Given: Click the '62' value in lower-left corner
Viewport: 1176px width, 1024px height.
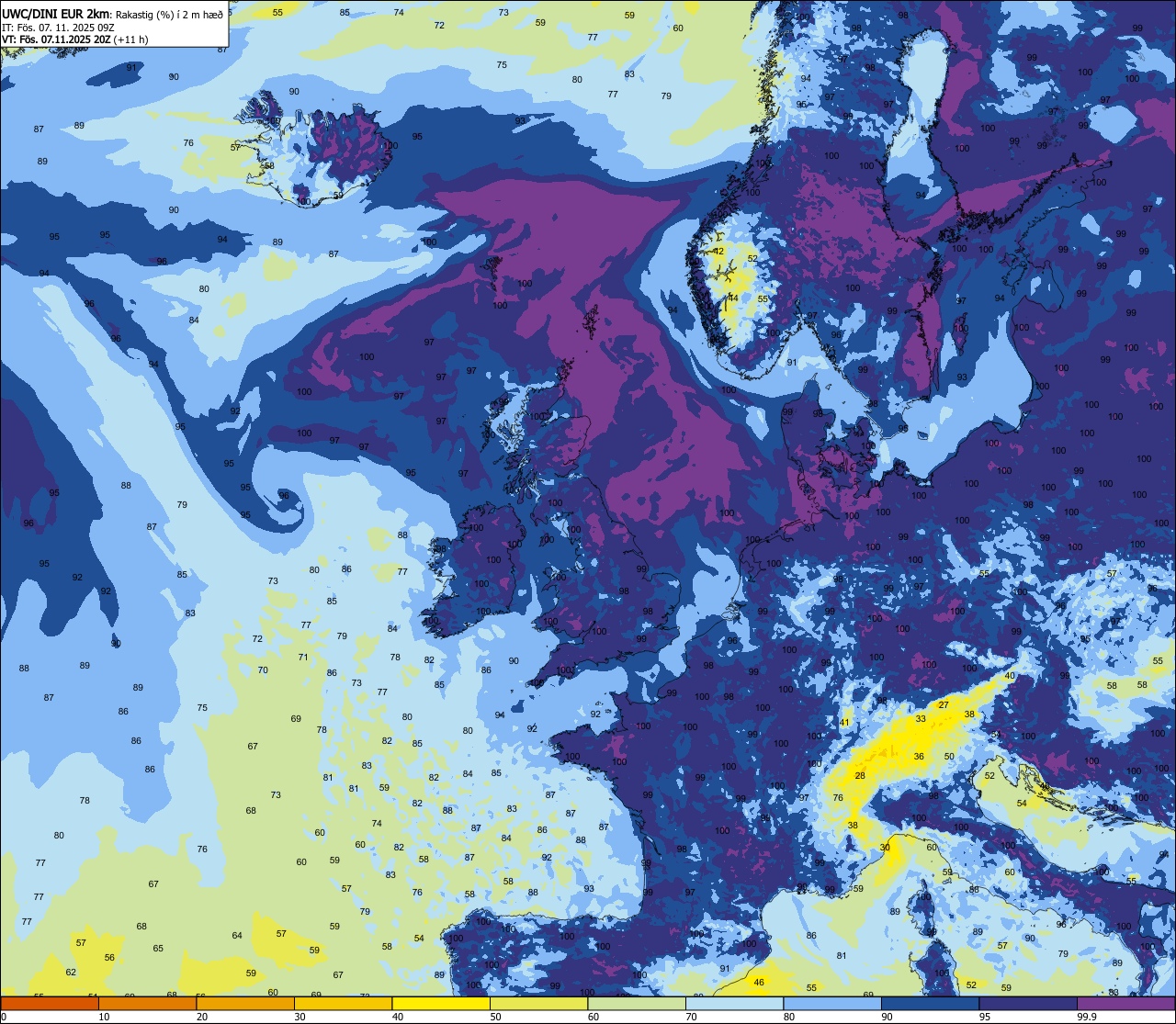Looking at the screenshot, I should tap(71, 973).
